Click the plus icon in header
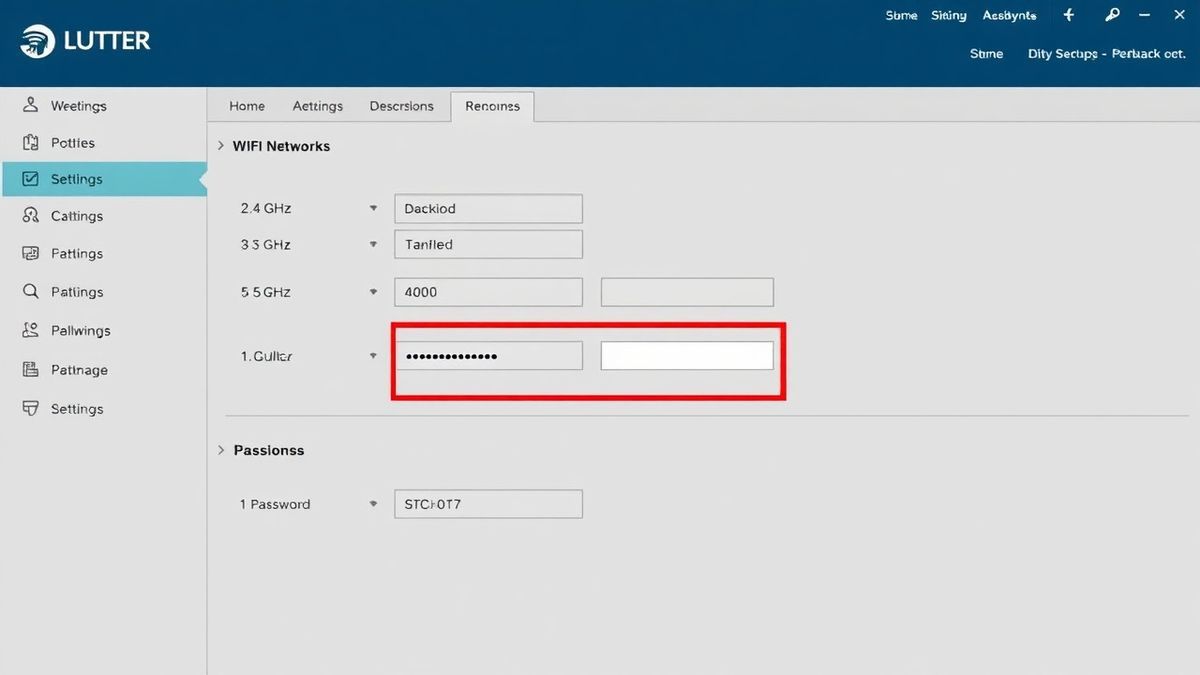 coord(1068,15)
